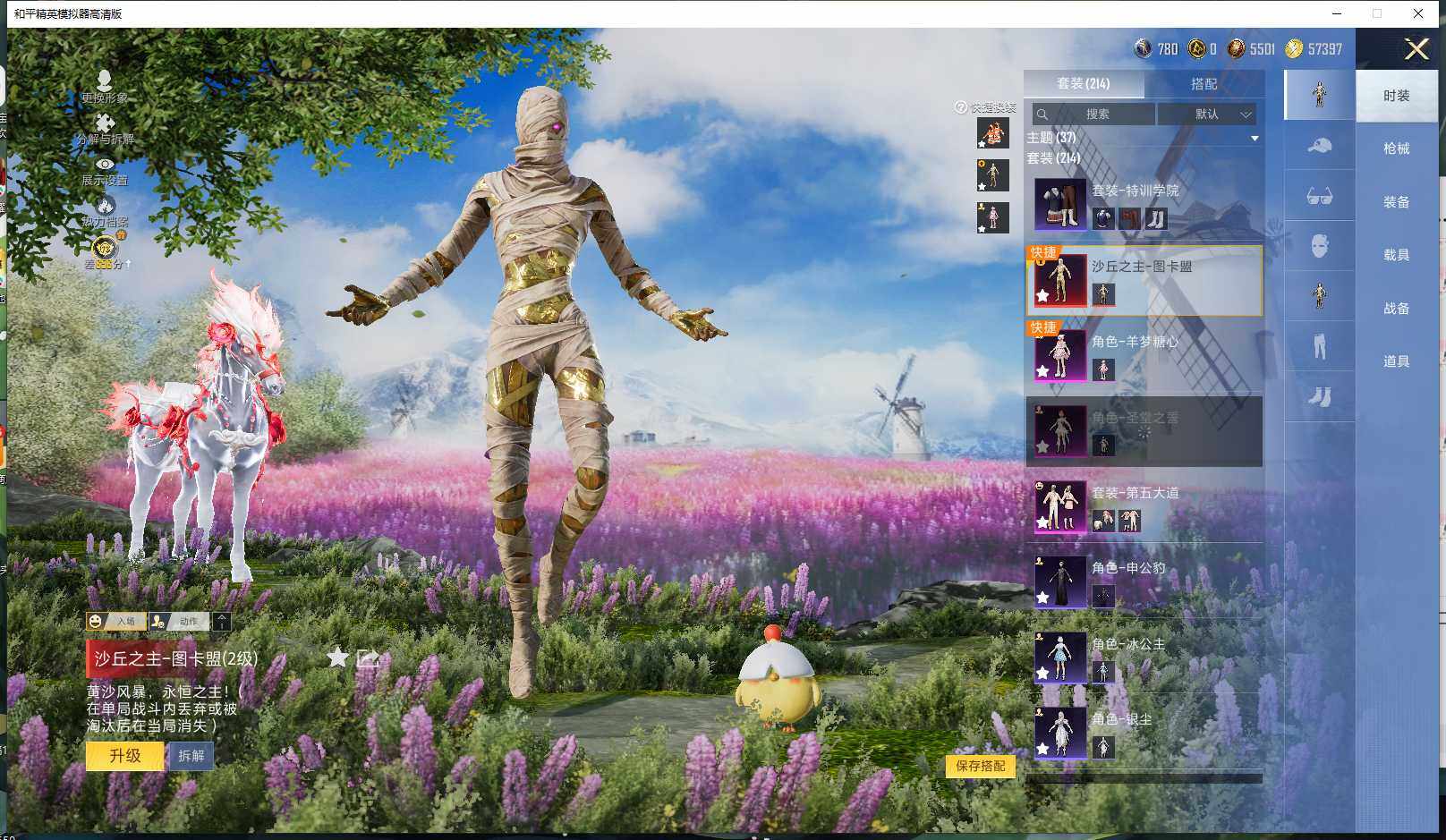Select first quick-change outfit thumbnail (orange)

992,133
